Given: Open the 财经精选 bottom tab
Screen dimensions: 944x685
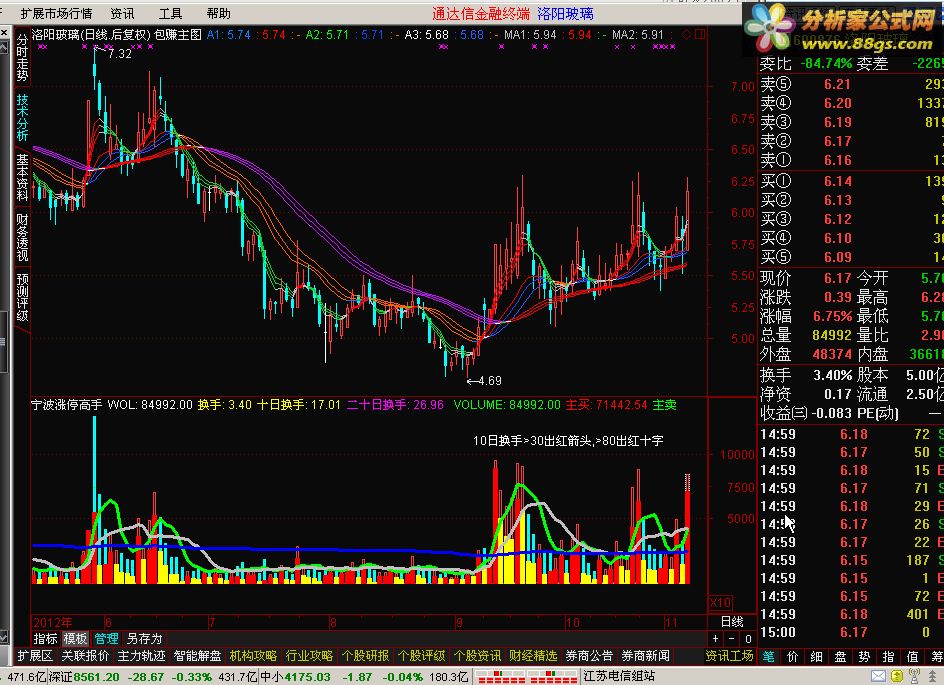Looking at the screenshot, I should [533, 656].
